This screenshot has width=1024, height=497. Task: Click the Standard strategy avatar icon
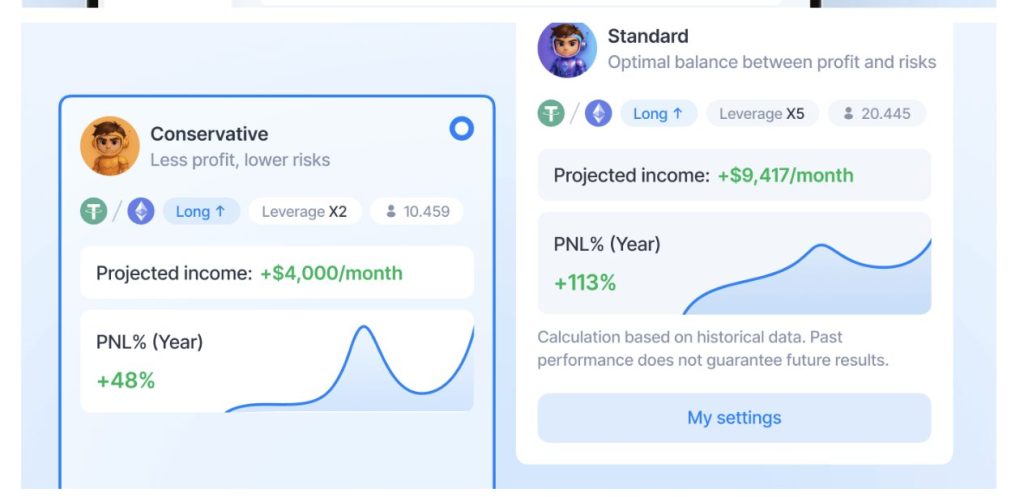(567, 48)
